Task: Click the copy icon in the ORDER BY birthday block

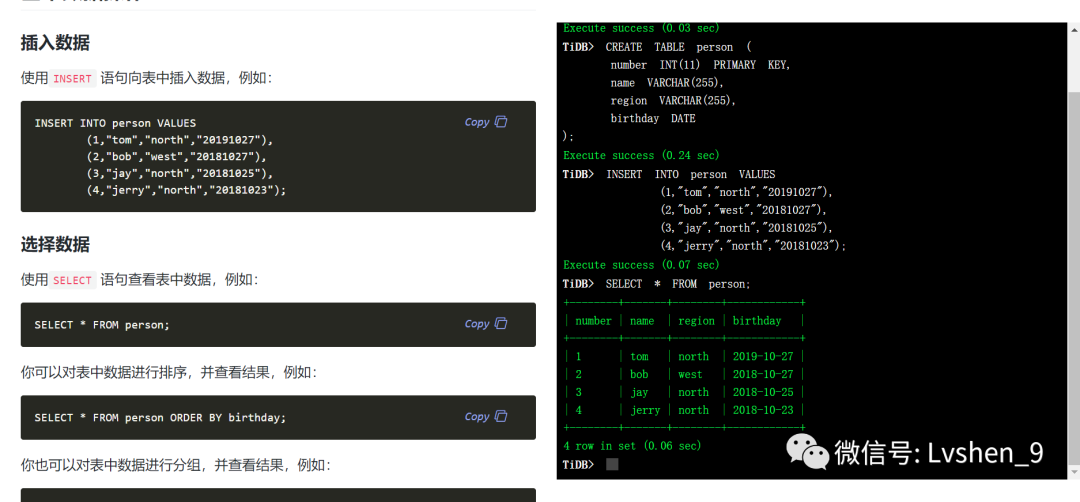Action: 501,417
